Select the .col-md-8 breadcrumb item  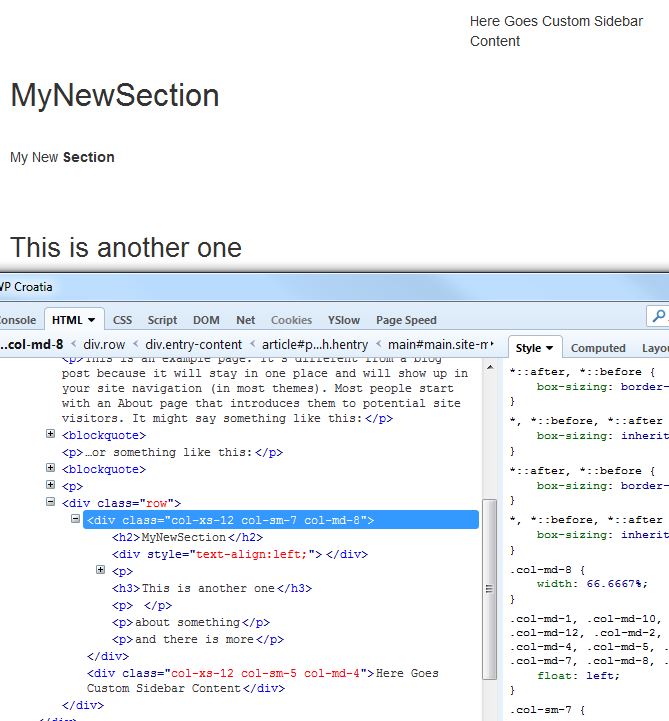[32, 344]
